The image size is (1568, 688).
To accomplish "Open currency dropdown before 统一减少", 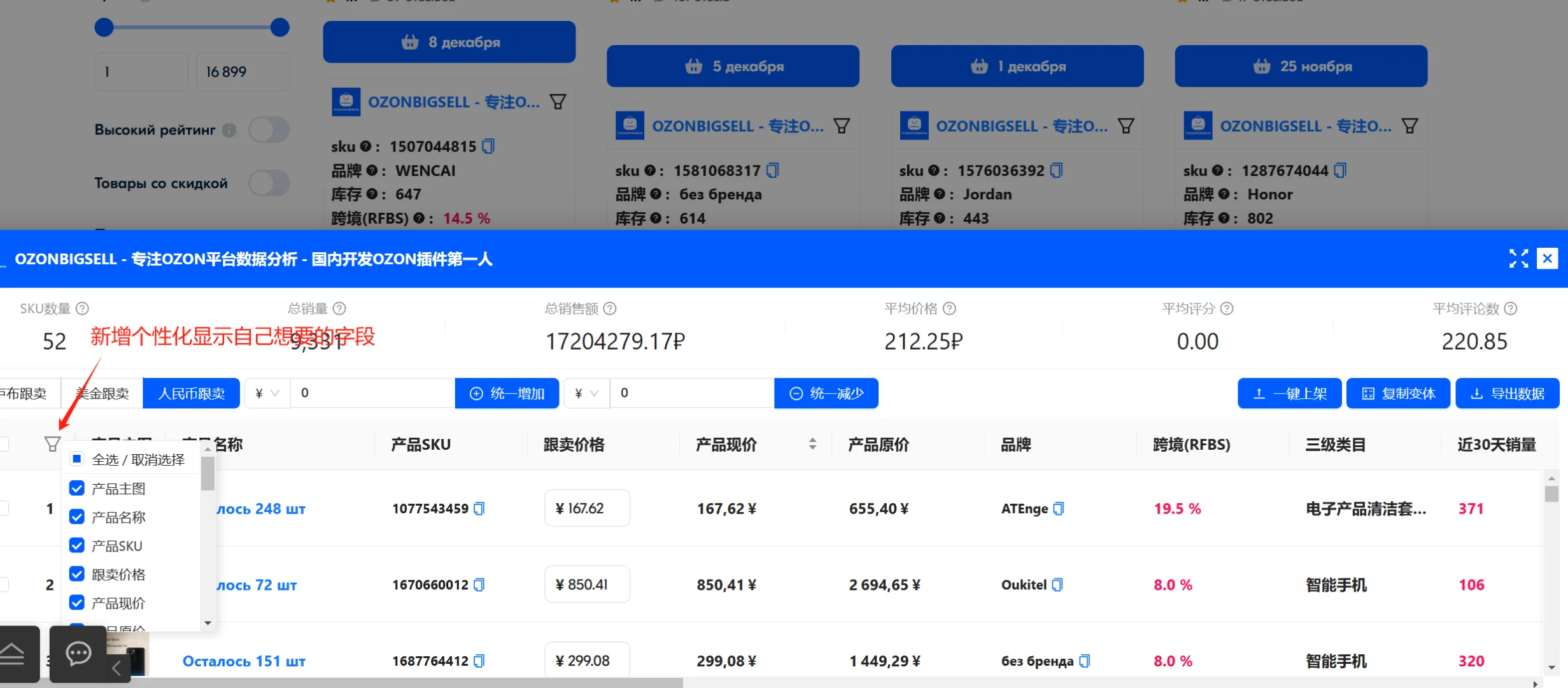I will 586,393.
